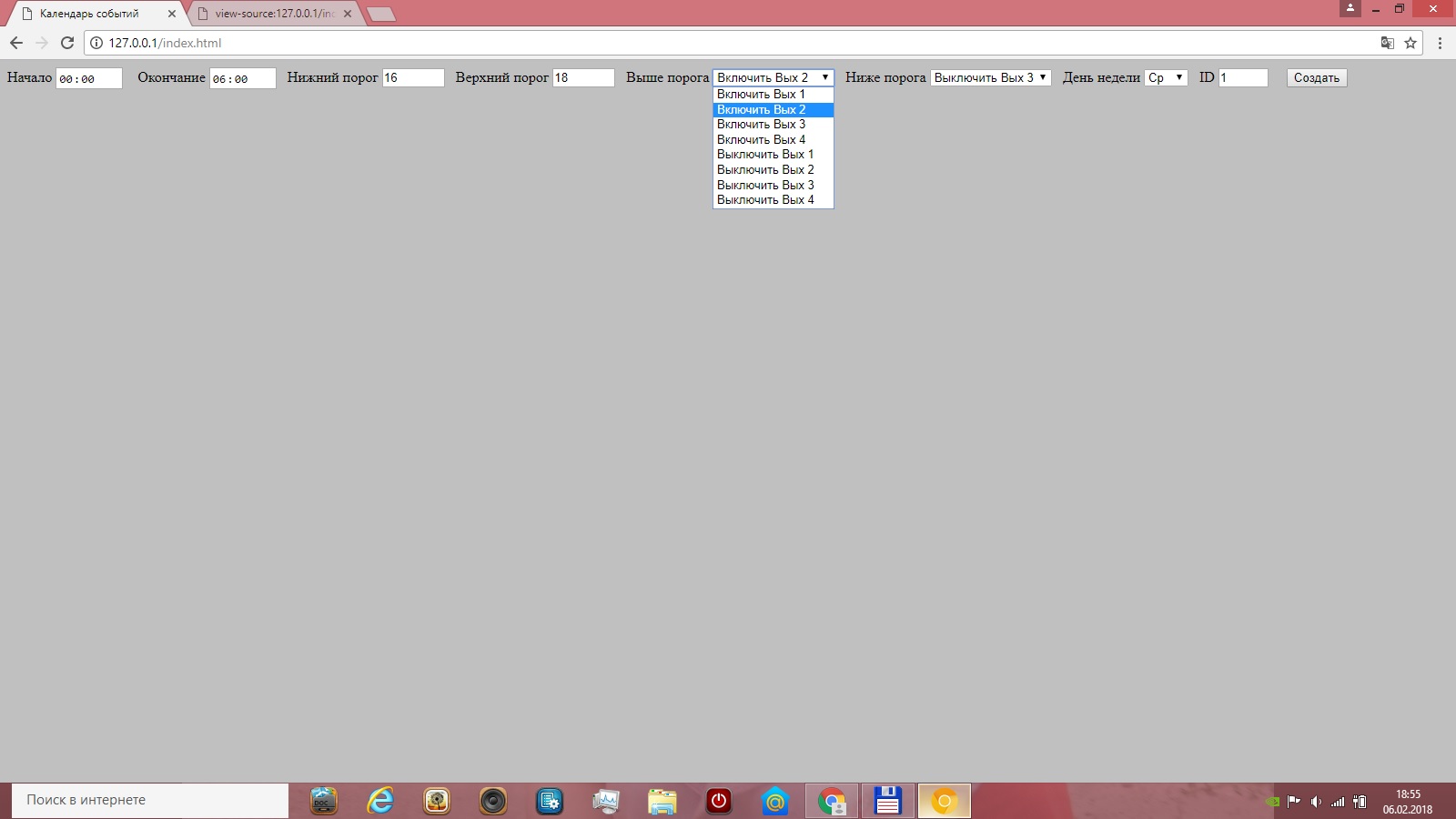Image resolution: width=1456 pixels, height=819 pixels.
Task: Open the blue @ mail taskbar icon
Action: pyautogui.click(x=775, y=801)
